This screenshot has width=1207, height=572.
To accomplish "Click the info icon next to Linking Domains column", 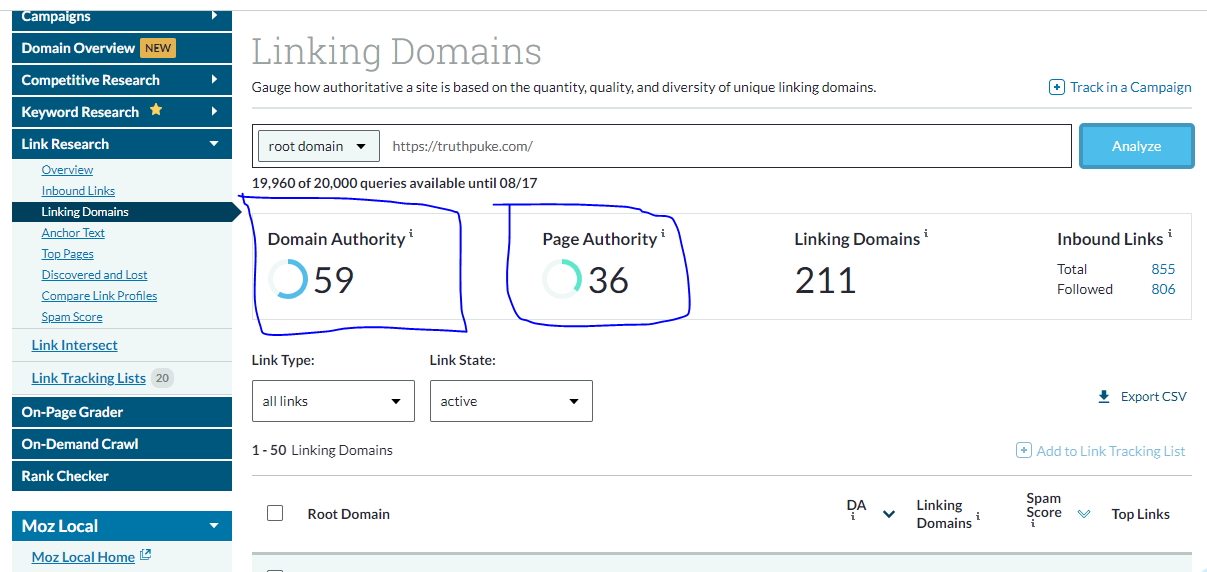I will (978, 517).
